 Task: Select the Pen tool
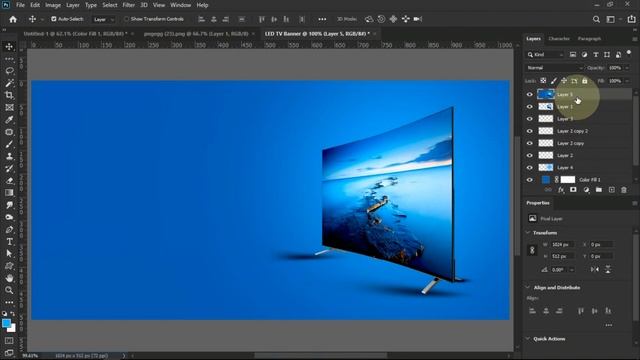(x=9, y=230)
